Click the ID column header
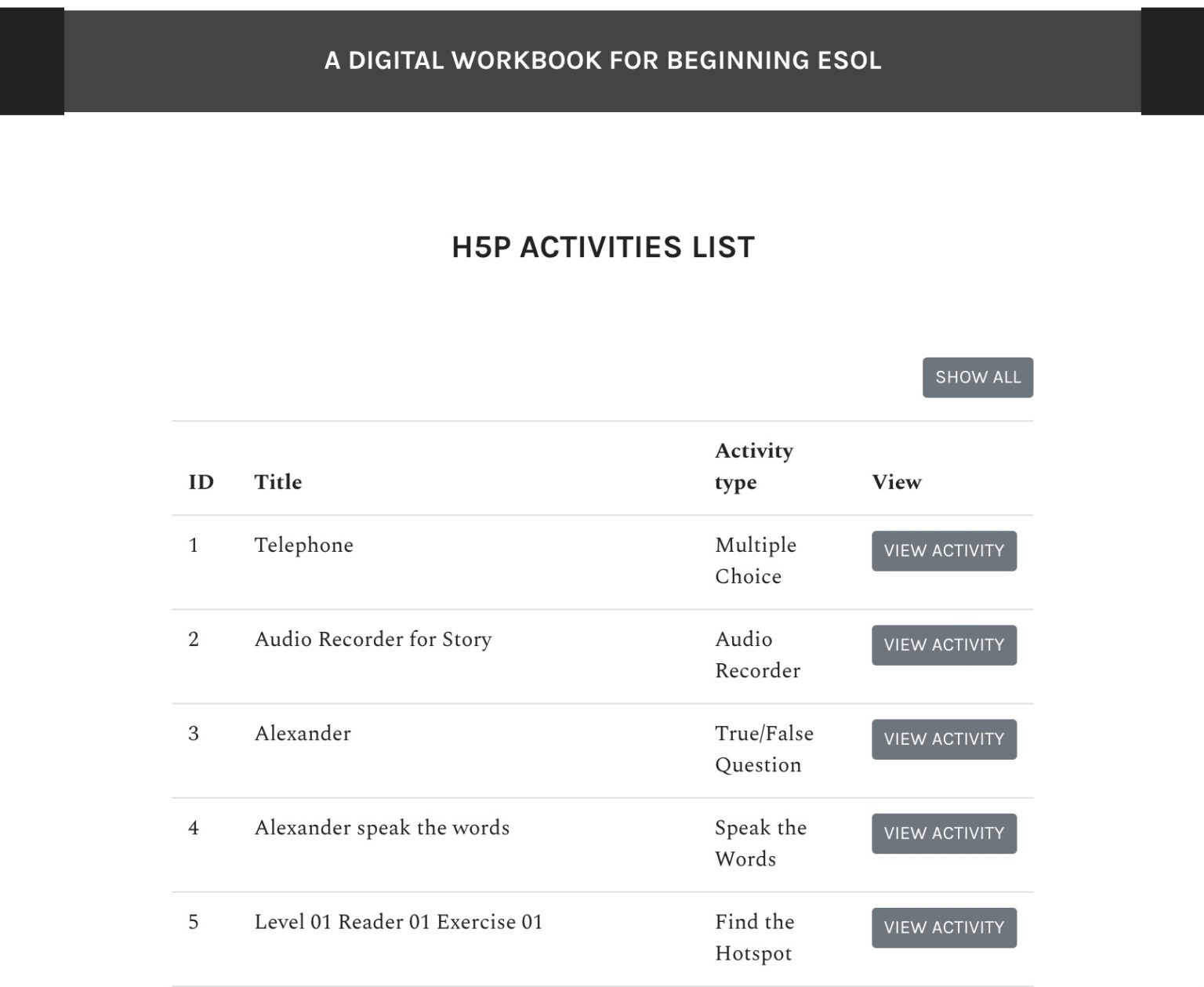Image resolution: width=1204 pixels, height=987 pixels. [198, 481]
